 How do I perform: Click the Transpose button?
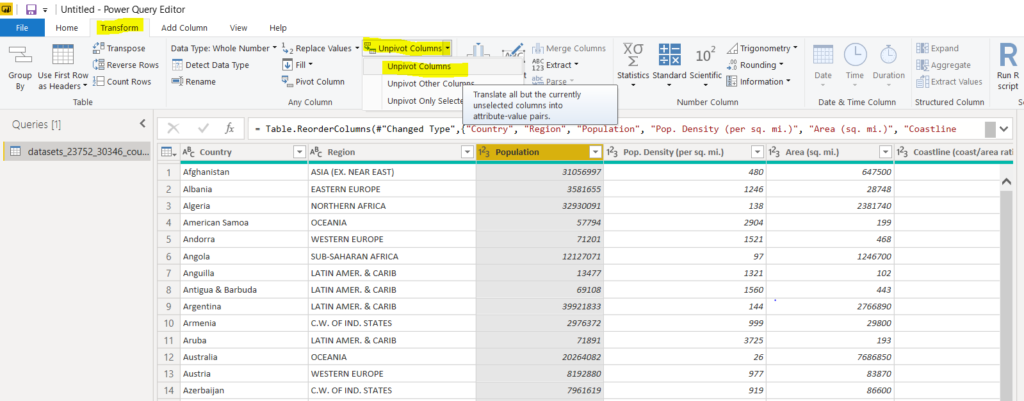pos(119,48)
